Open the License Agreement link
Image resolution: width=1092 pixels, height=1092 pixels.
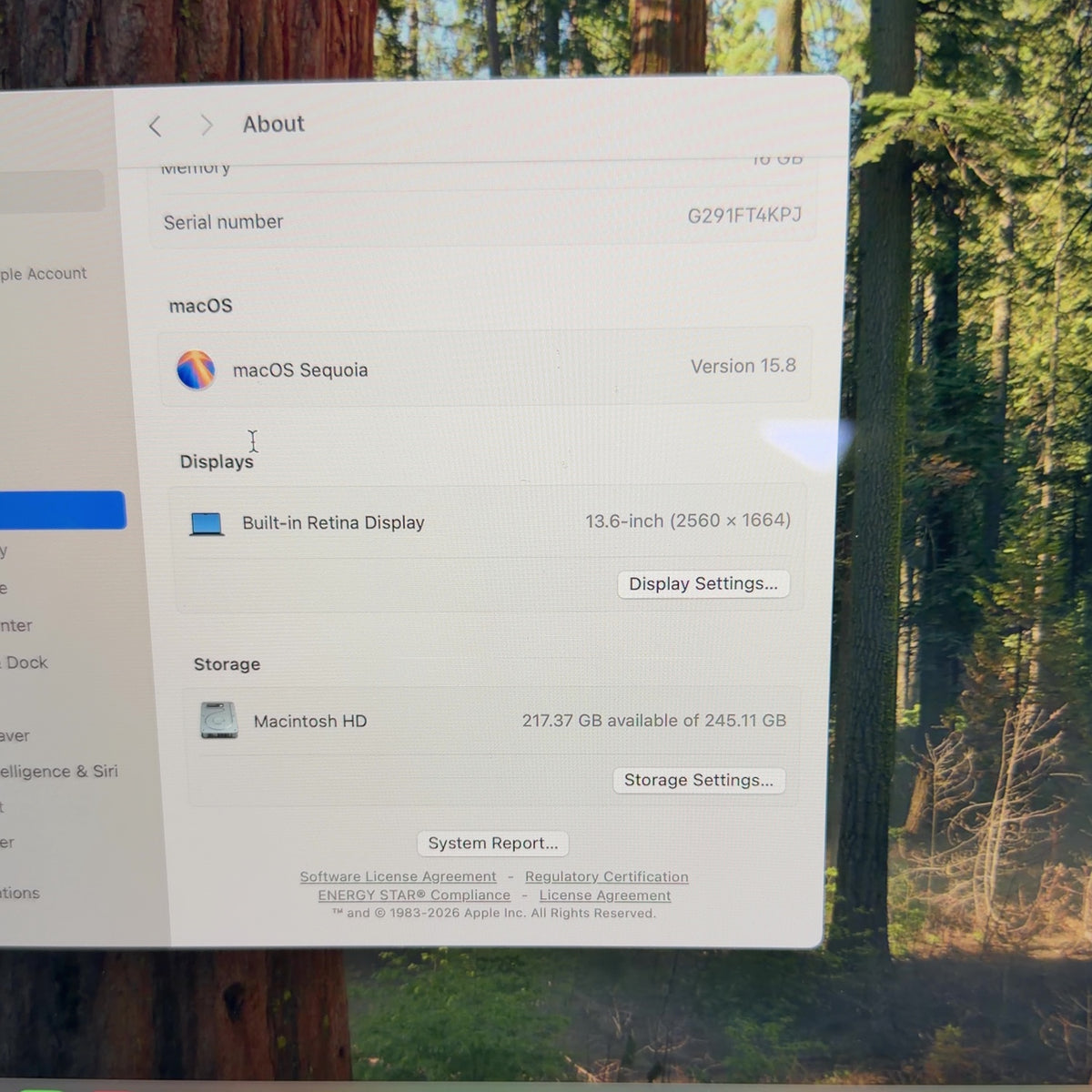pyautogui.click(x=605, y=895)
